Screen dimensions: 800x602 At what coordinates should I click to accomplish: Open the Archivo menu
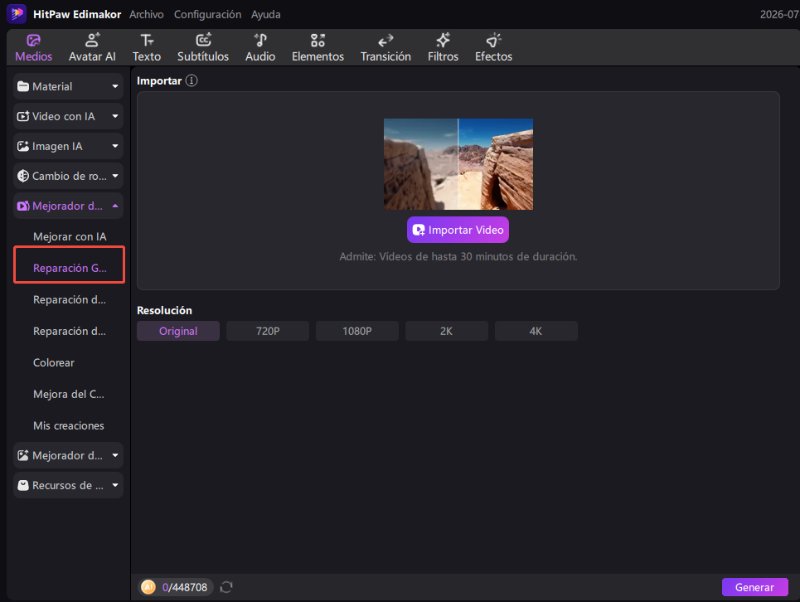146,14
